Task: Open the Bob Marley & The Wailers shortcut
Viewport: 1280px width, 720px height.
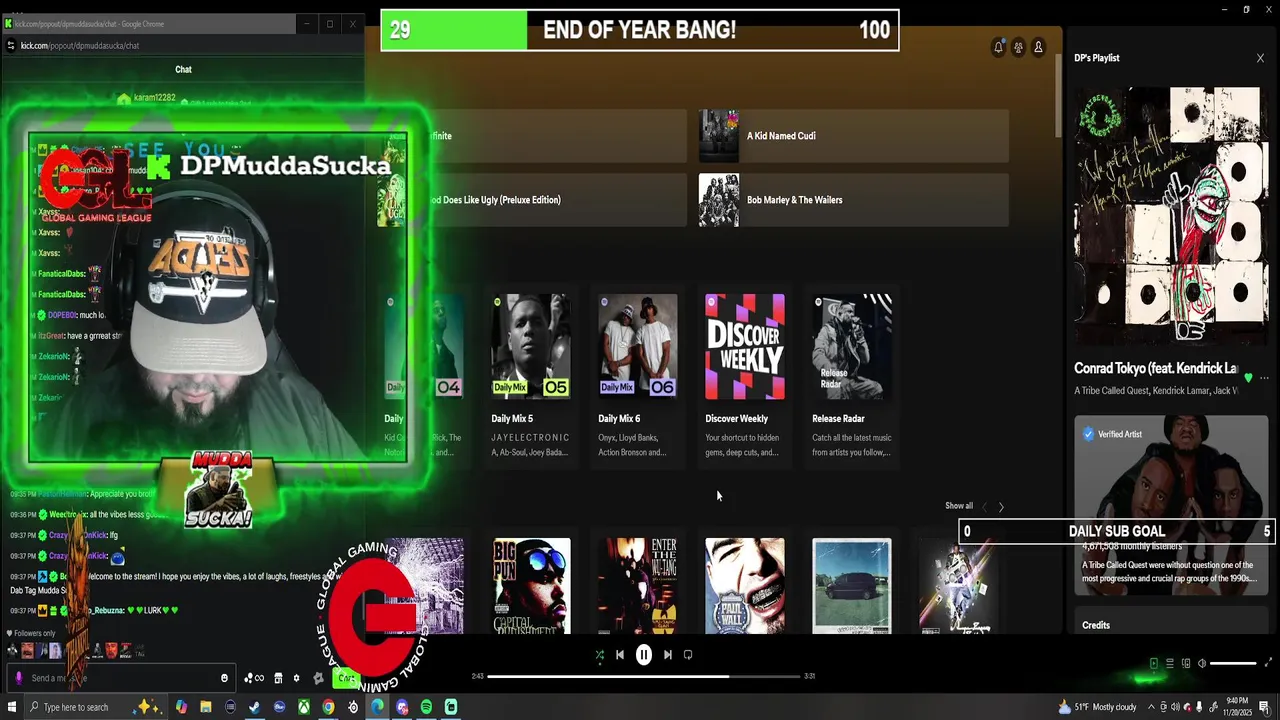Action: [x=853, y=200]
